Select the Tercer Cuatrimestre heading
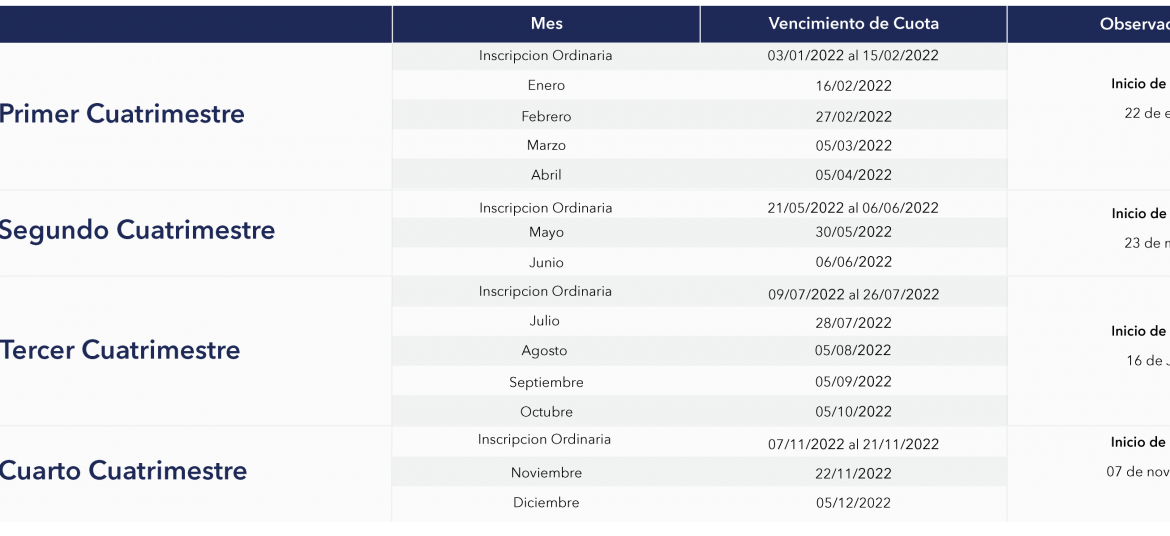This screenshot has width=1170, height=536. click(119, 349)
